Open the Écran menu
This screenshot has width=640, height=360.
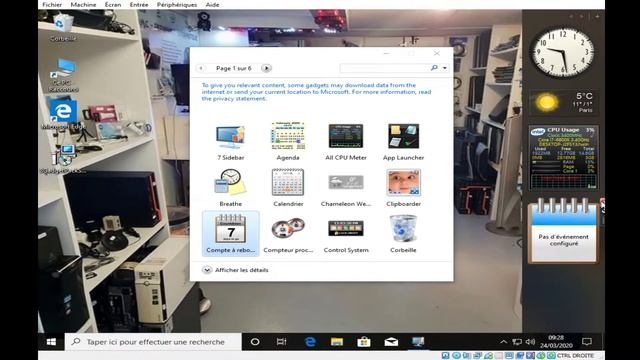coord(113,4)
